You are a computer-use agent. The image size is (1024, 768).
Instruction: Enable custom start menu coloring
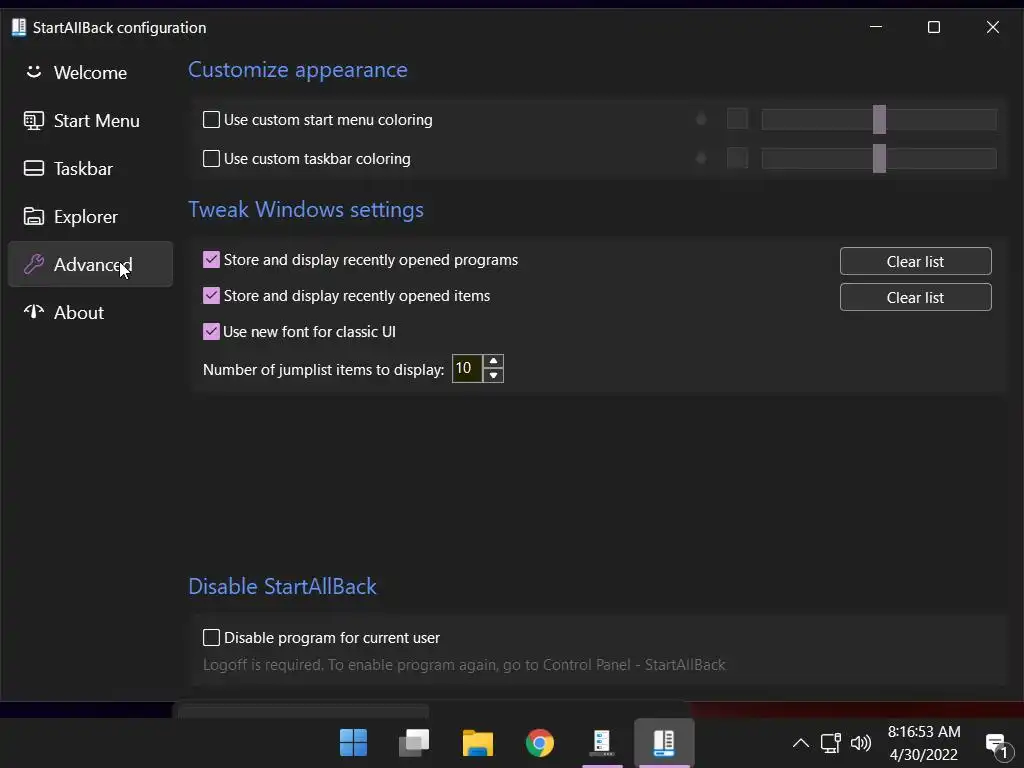(211, 120)
